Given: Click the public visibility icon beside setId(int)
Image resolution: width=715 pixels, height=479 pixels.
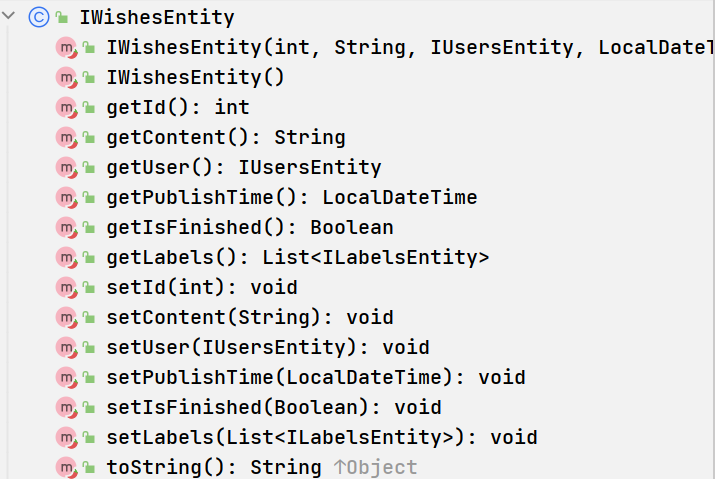Looking at the screenshot, I should tap(88, 288).
